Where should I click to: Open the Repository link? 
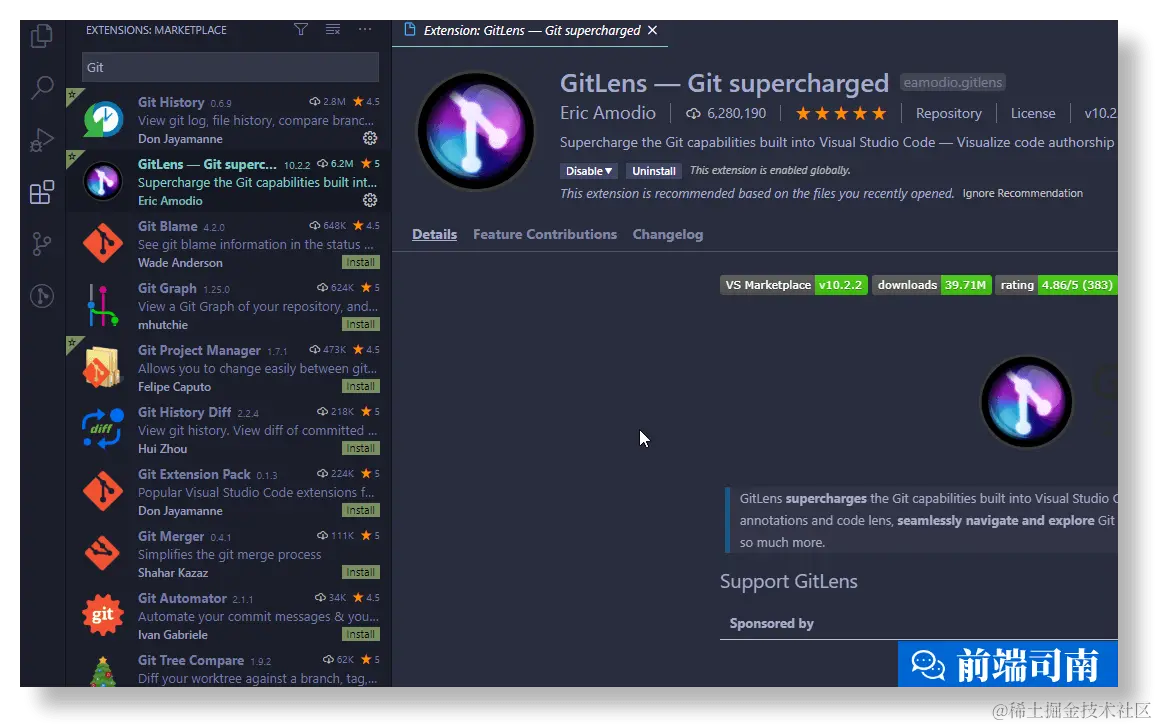(x=948, y=113)
